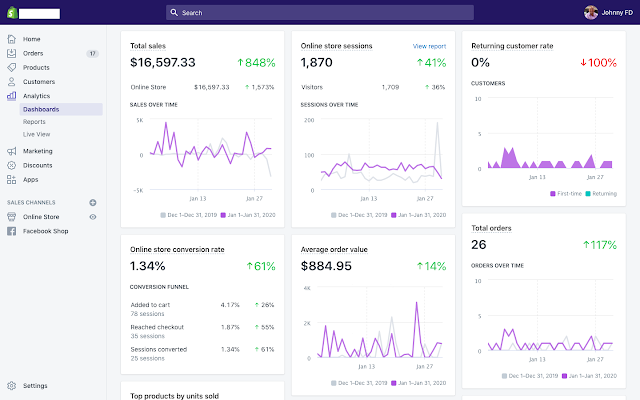Click the Added to cart row
The width and height of the screenshot is (640, 400).
click(x=202, y=309)
